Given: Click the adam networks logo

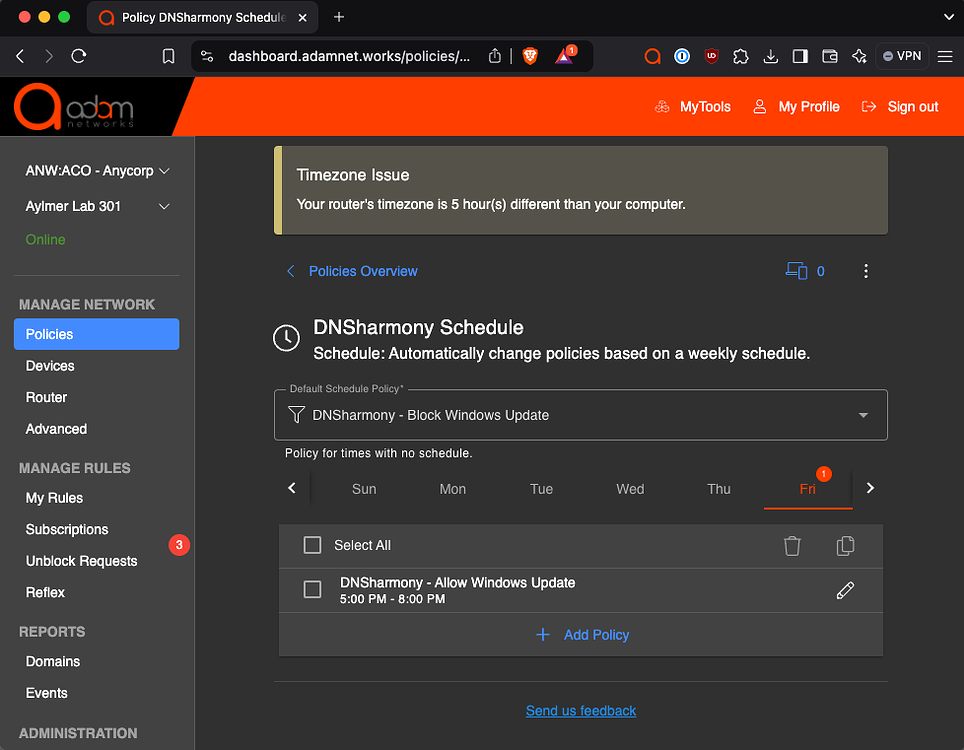Looking at the screenshot, I should [74, 107].
